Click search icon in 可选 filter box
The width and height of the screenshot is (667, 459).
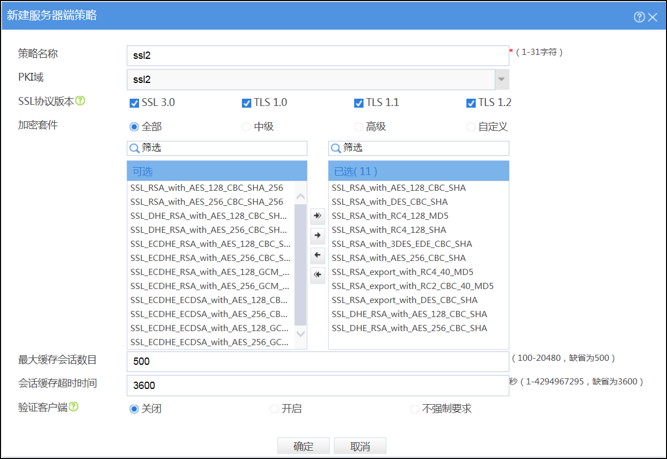click(135, 148)
